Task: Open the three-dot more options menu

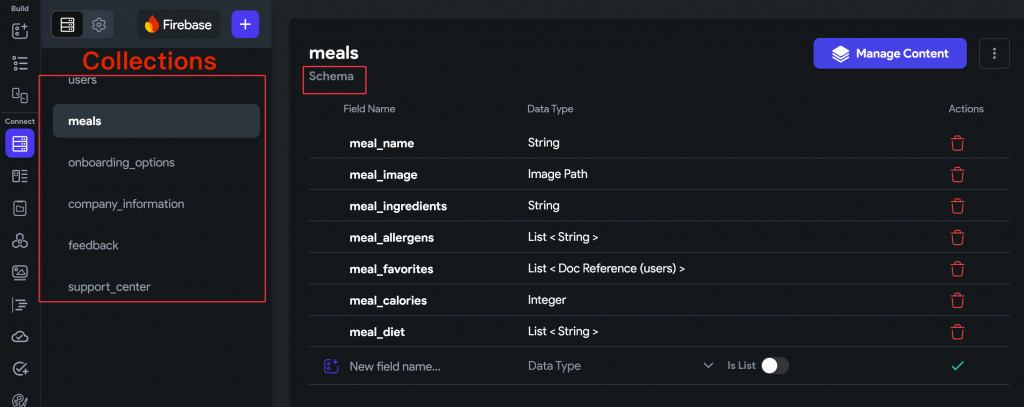Action: point(993,54)
